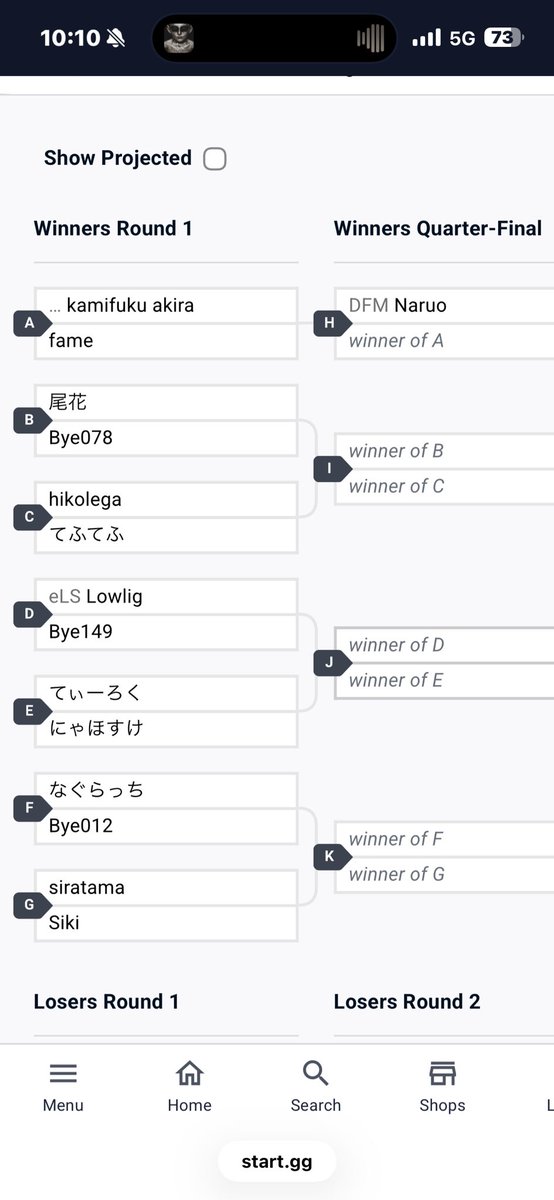
Task: Open Search magnifier icon
Action: click(x=315, y=1073)
